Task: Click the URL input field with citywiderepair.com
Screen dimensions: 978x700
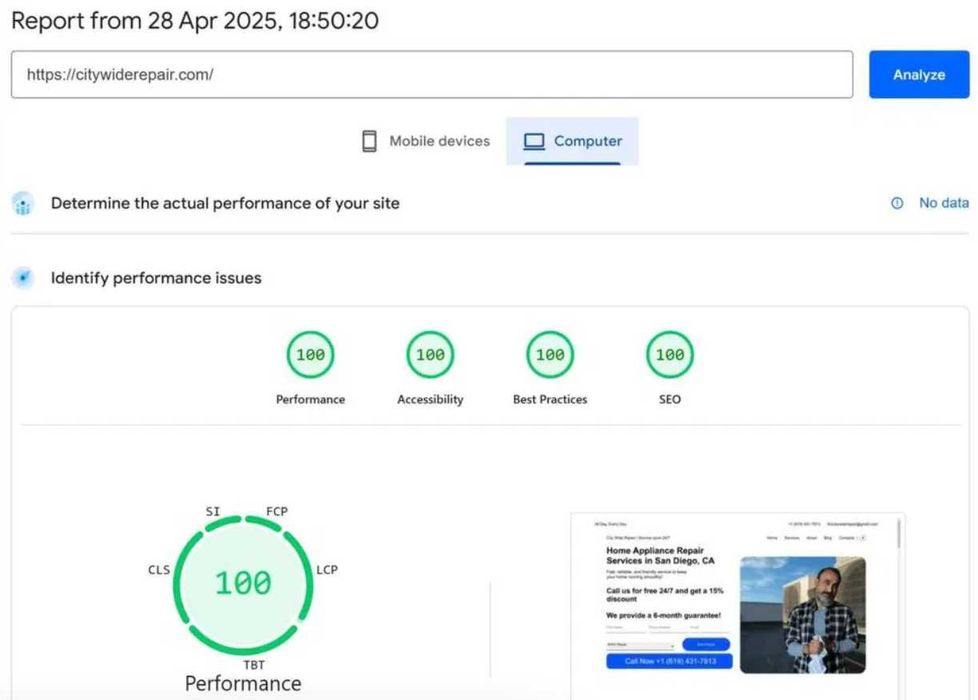Action: click(x=432, y=74)
